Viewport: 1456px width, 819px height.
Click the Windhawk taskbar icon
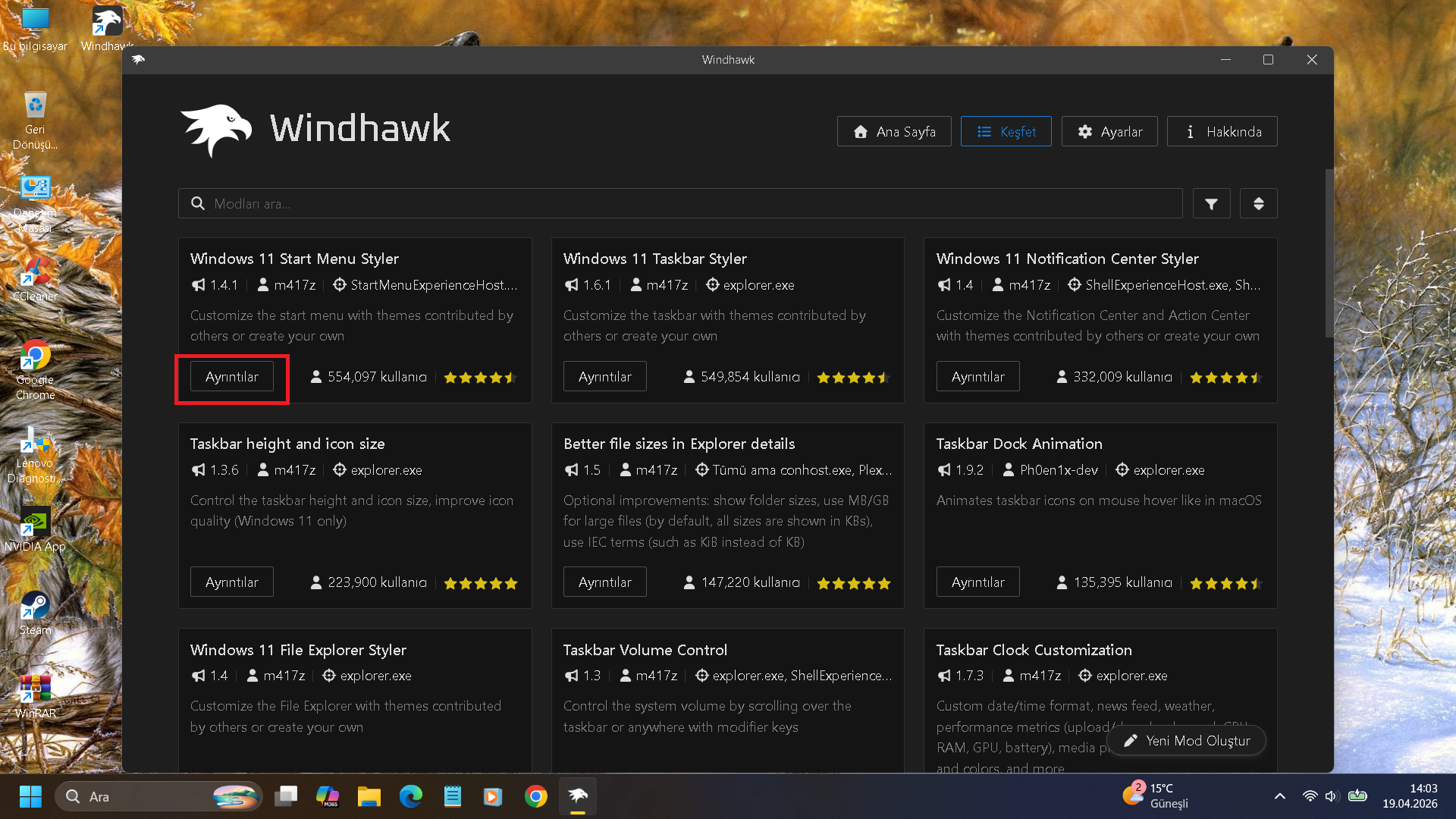578,797
